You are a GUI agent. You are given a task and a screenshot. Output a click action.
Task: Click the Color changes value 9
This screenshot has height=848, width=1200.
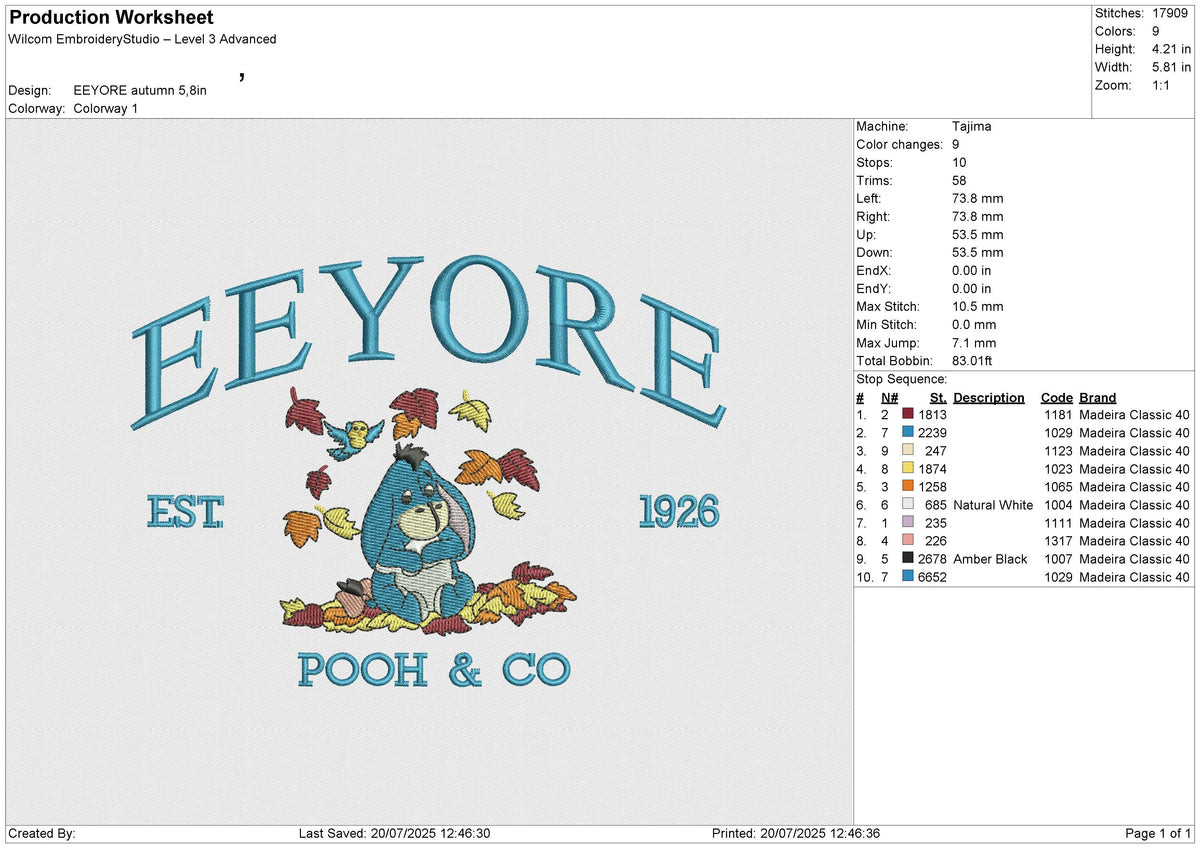(957, 145)
